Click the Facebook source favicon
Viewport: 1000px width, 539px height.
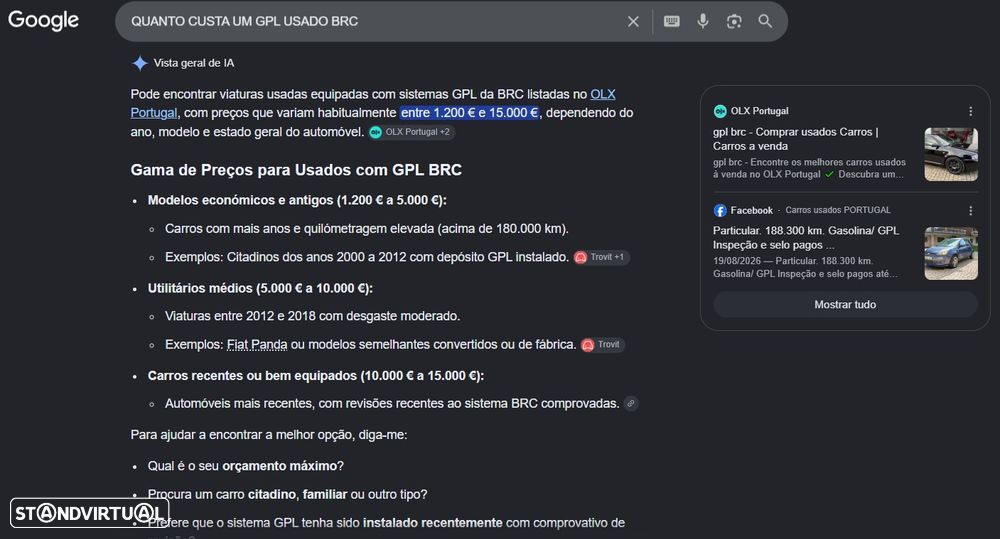point(720,210)
